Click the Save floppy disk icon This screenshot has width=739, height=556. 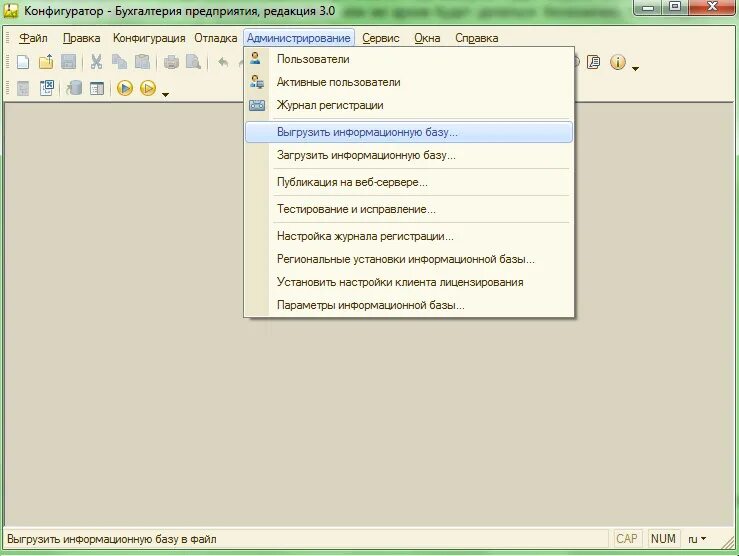point(69,62)
